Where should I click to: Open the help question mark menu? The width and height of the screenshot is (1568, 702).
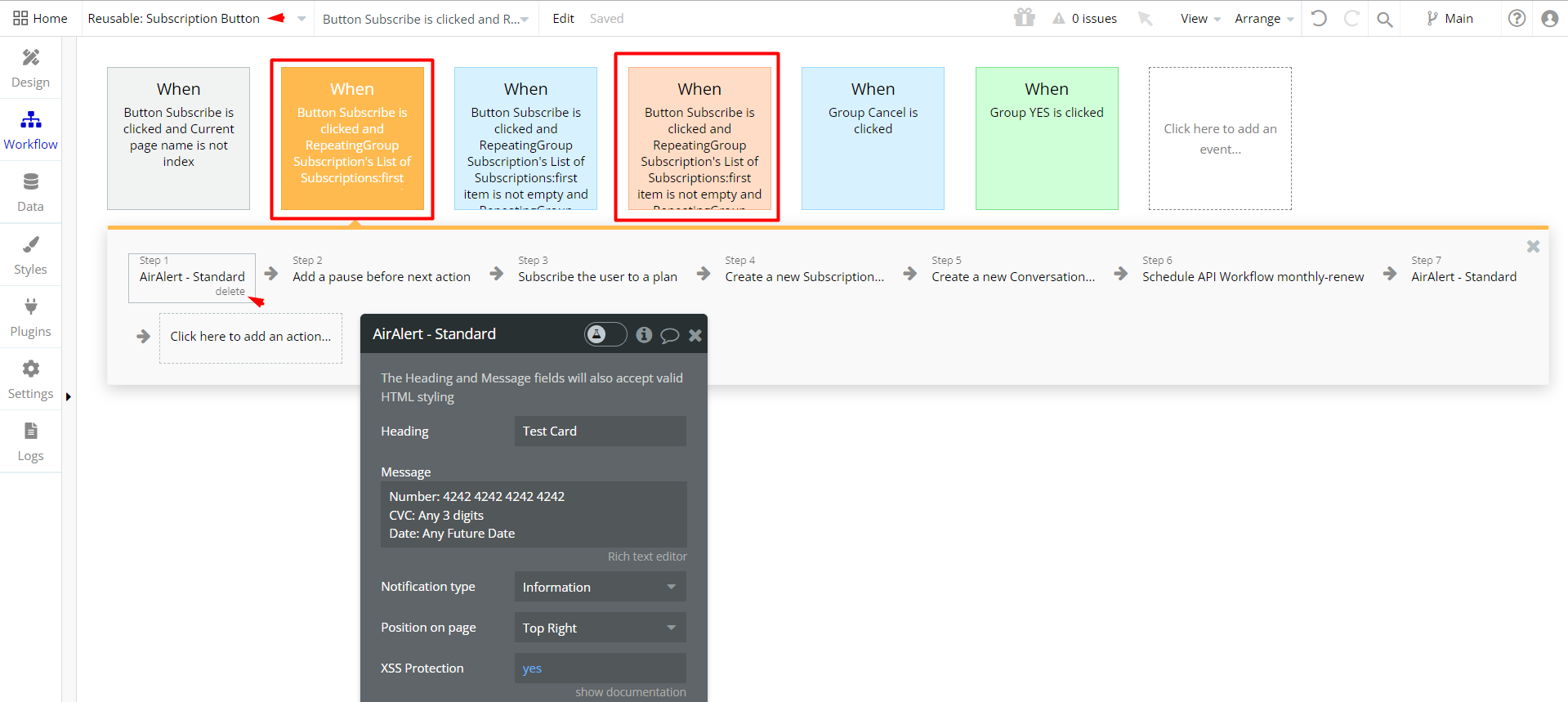pos(1517,18)
